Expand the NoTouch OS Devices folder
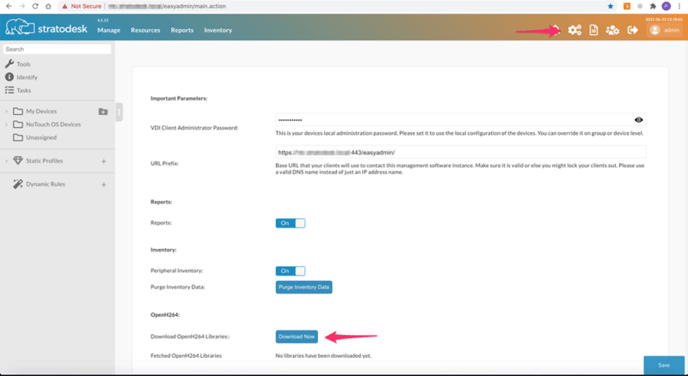The image size is (688, 376). coord(6,125)
